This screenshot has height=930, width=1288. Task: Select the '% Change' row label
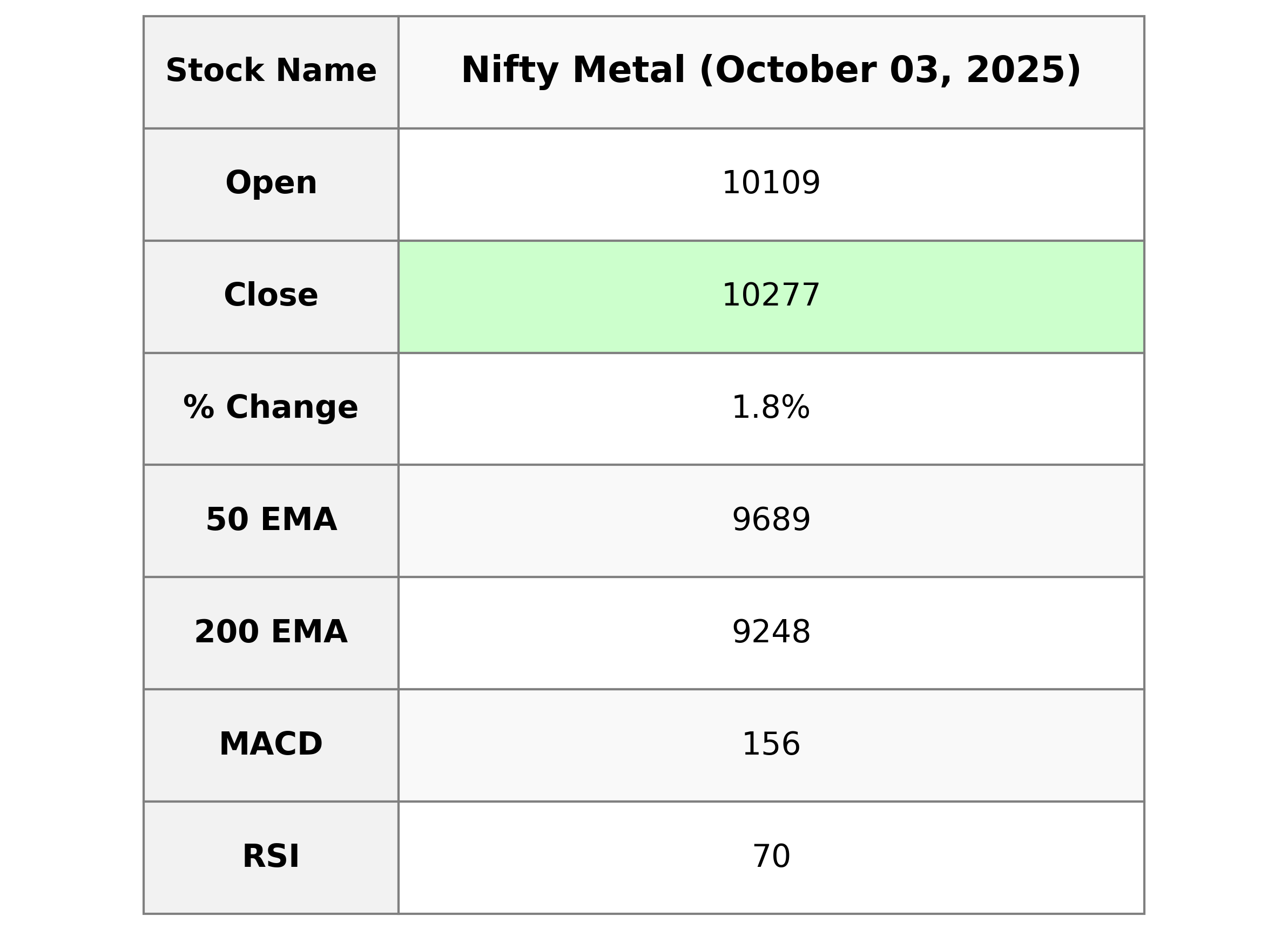click(271, 408)
